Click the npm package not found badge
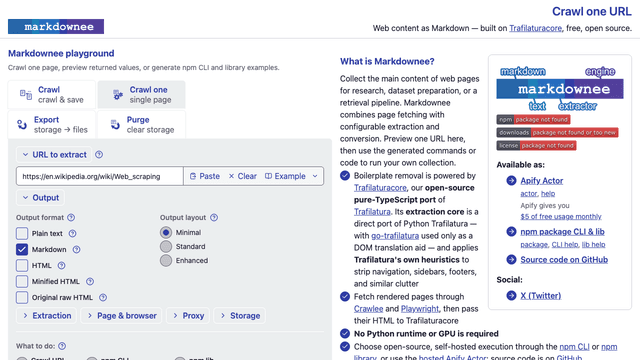Screen dimensions: 640x360 [533, 120]
